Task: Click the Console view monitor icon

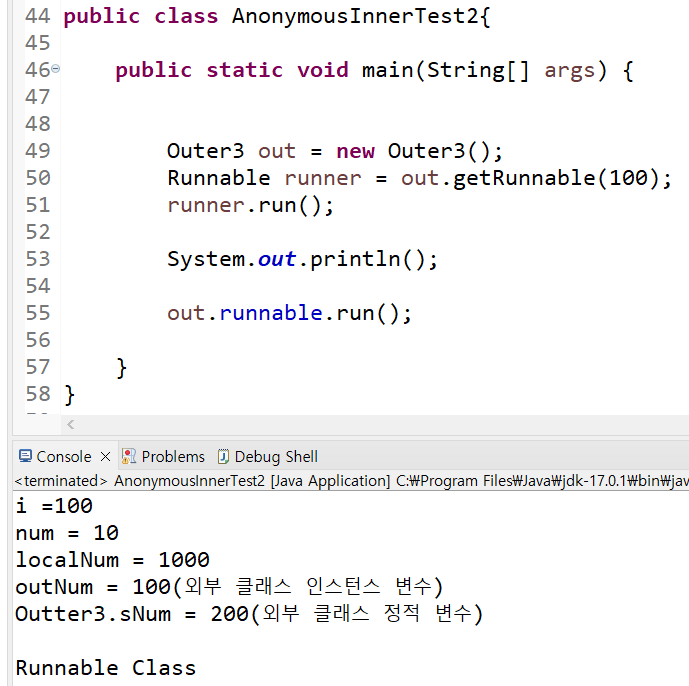Action: [x=25, y=456]
